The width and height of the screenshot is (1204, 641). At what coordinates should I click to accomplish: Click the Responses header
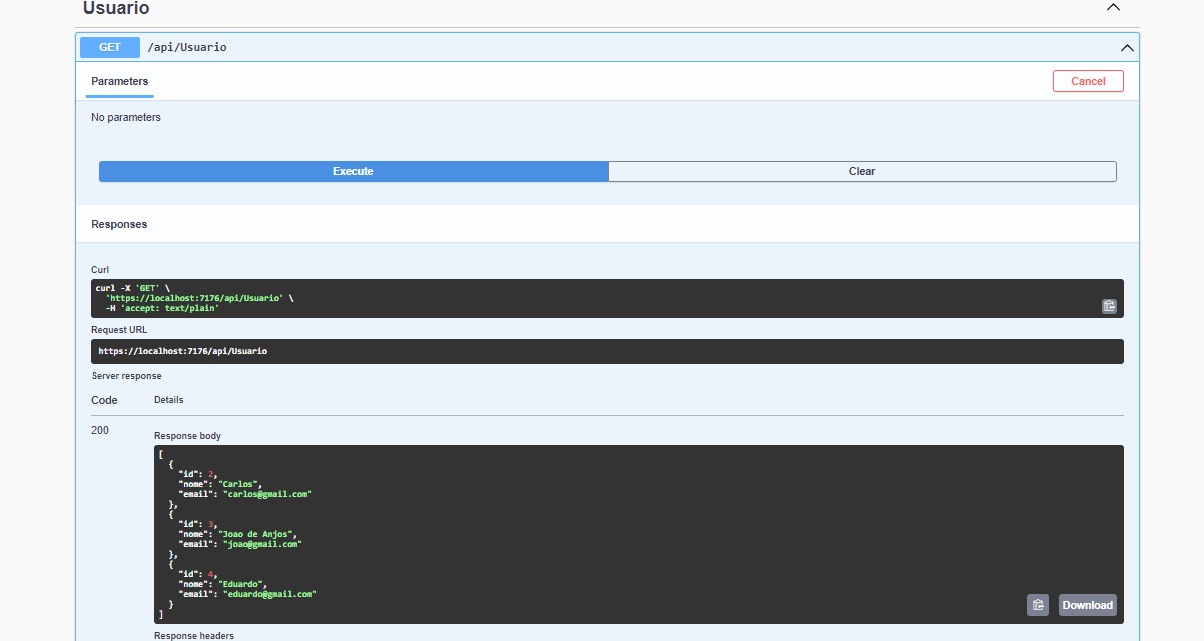click(x=119, y=224)
